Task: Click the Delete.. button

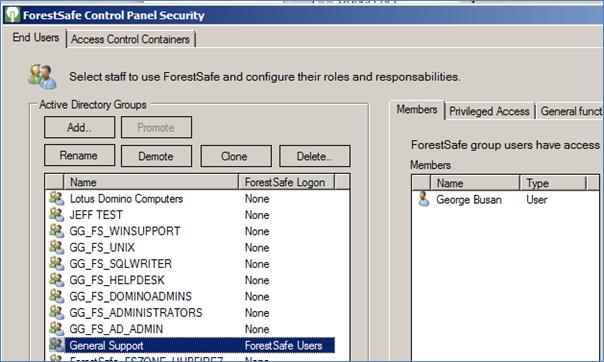Action: click(x=315, y=156)
